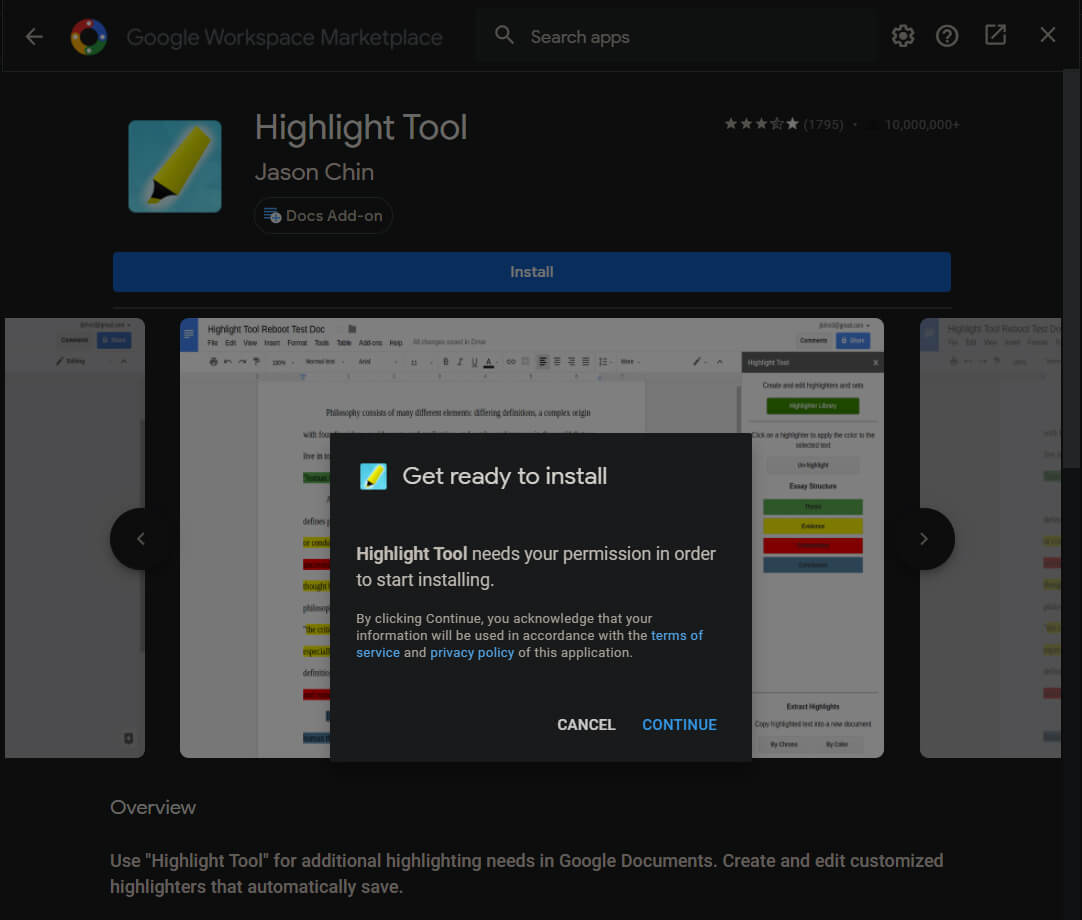
Task: Click the blue Install button
Action: pyautogui.click(x=531, y=272)
